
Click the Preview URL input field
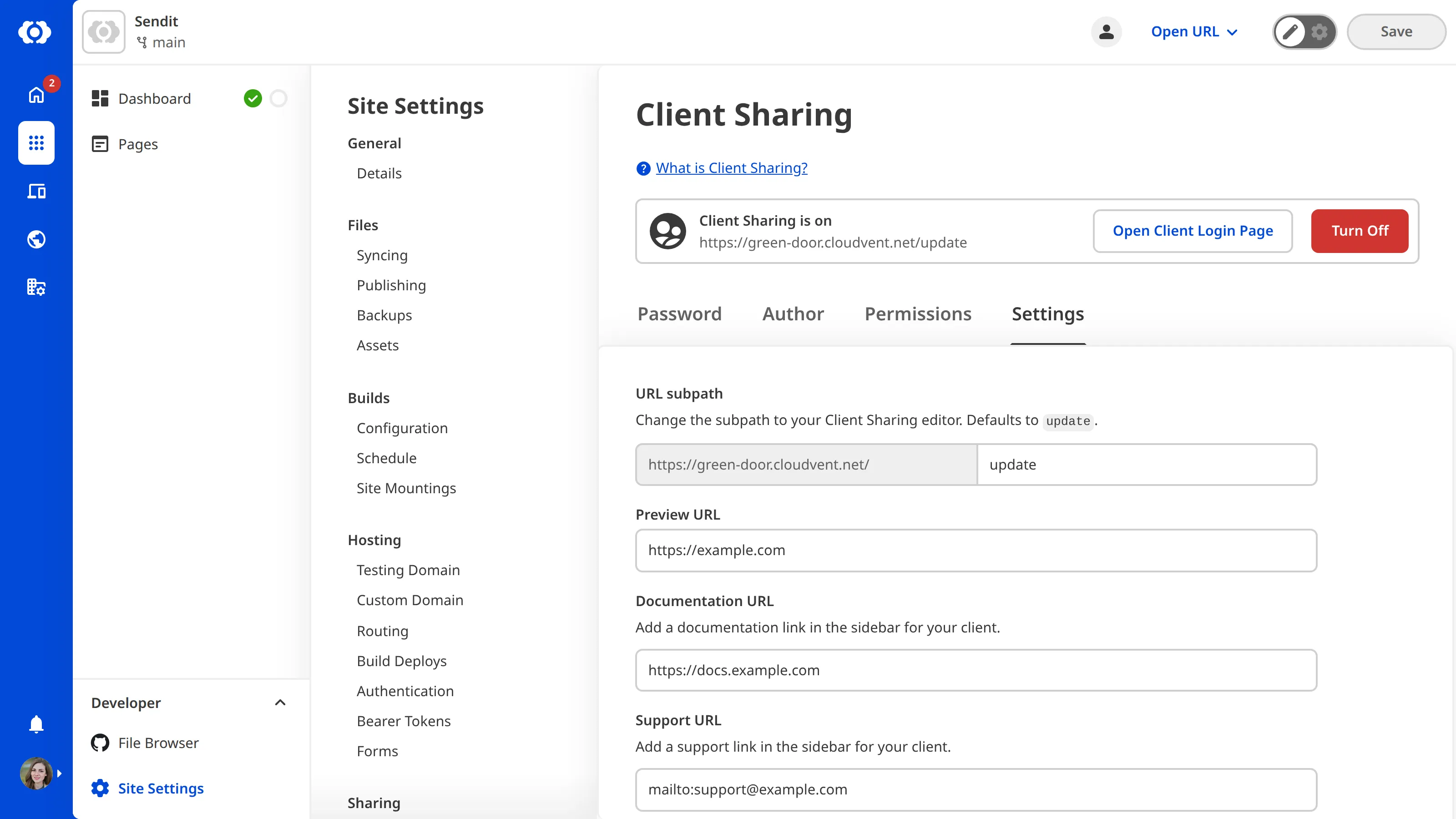(x=976, y=550)
